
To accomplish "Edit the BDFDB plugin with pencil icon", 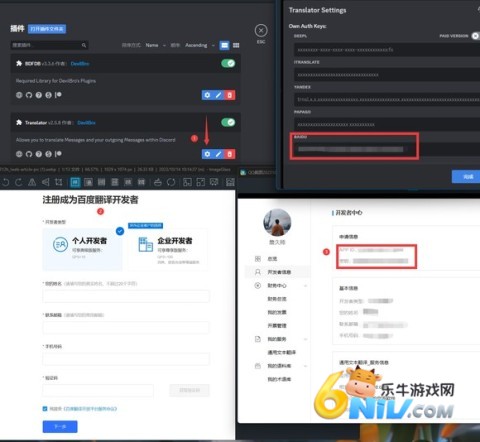I will (x=218, y=95).
